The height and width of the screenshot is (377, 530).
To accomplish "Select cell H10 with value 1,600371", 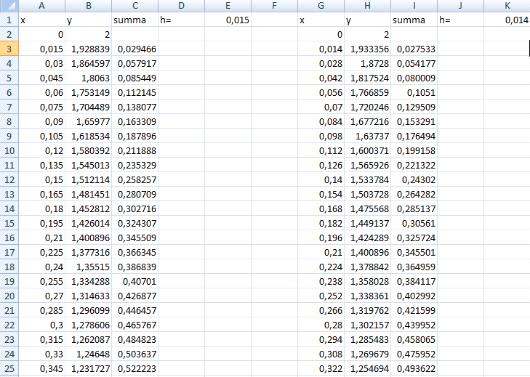I will point(367,151).
